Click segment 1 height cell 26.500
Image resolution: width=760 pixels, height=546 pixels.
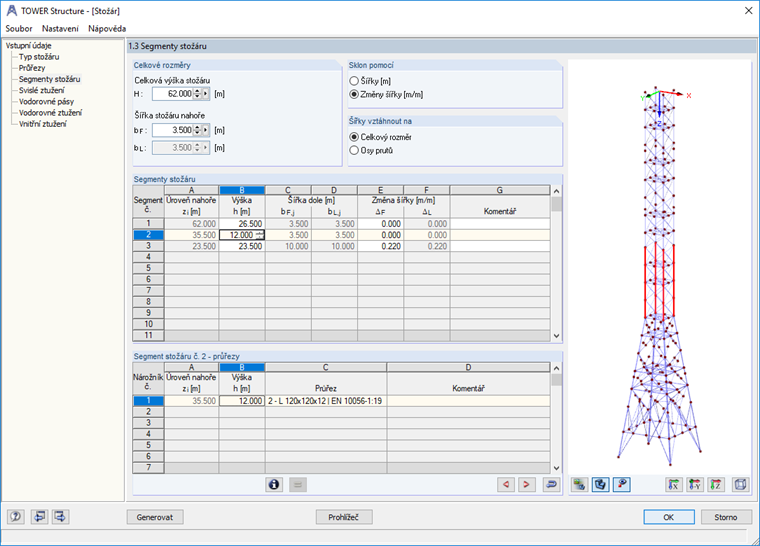(x=242, y=224)
